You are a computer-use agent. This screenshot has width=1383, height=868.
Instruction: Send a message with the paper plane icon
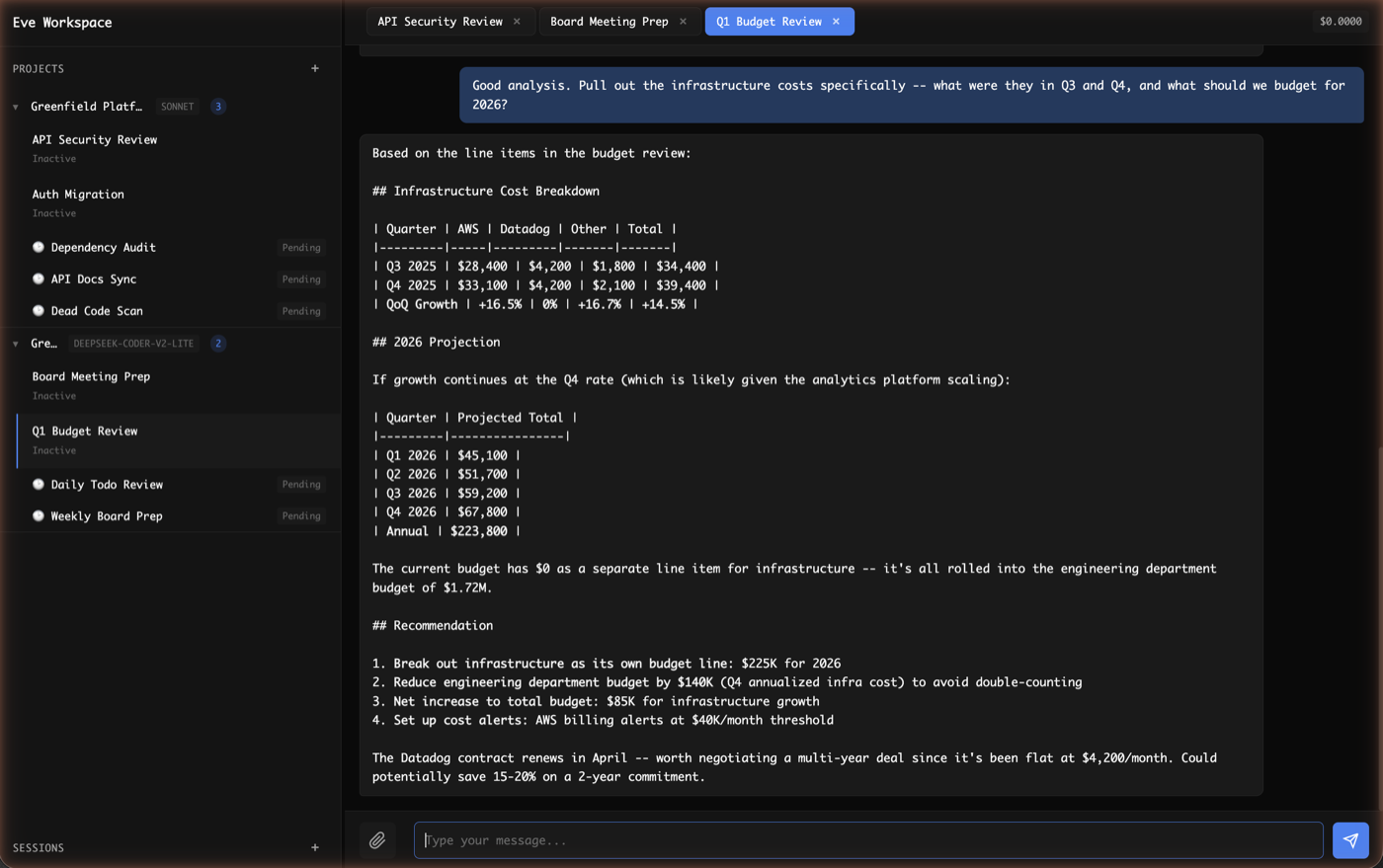tap(1350, 839)
